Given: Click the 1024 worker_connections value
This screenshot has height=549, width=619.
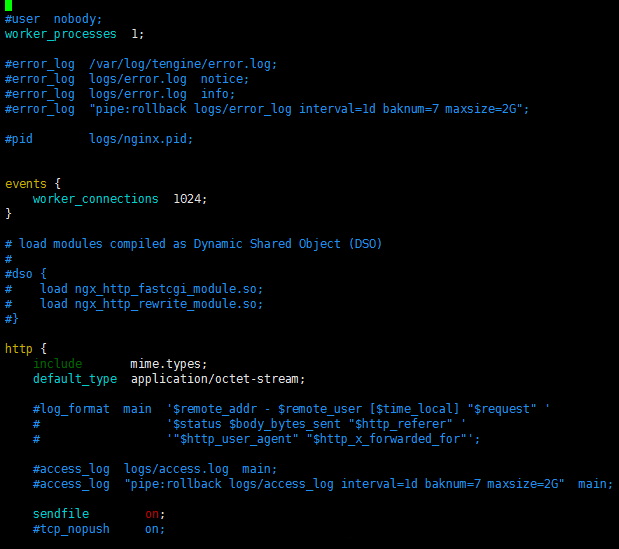Looking at the screenshot, I should 189,199.
